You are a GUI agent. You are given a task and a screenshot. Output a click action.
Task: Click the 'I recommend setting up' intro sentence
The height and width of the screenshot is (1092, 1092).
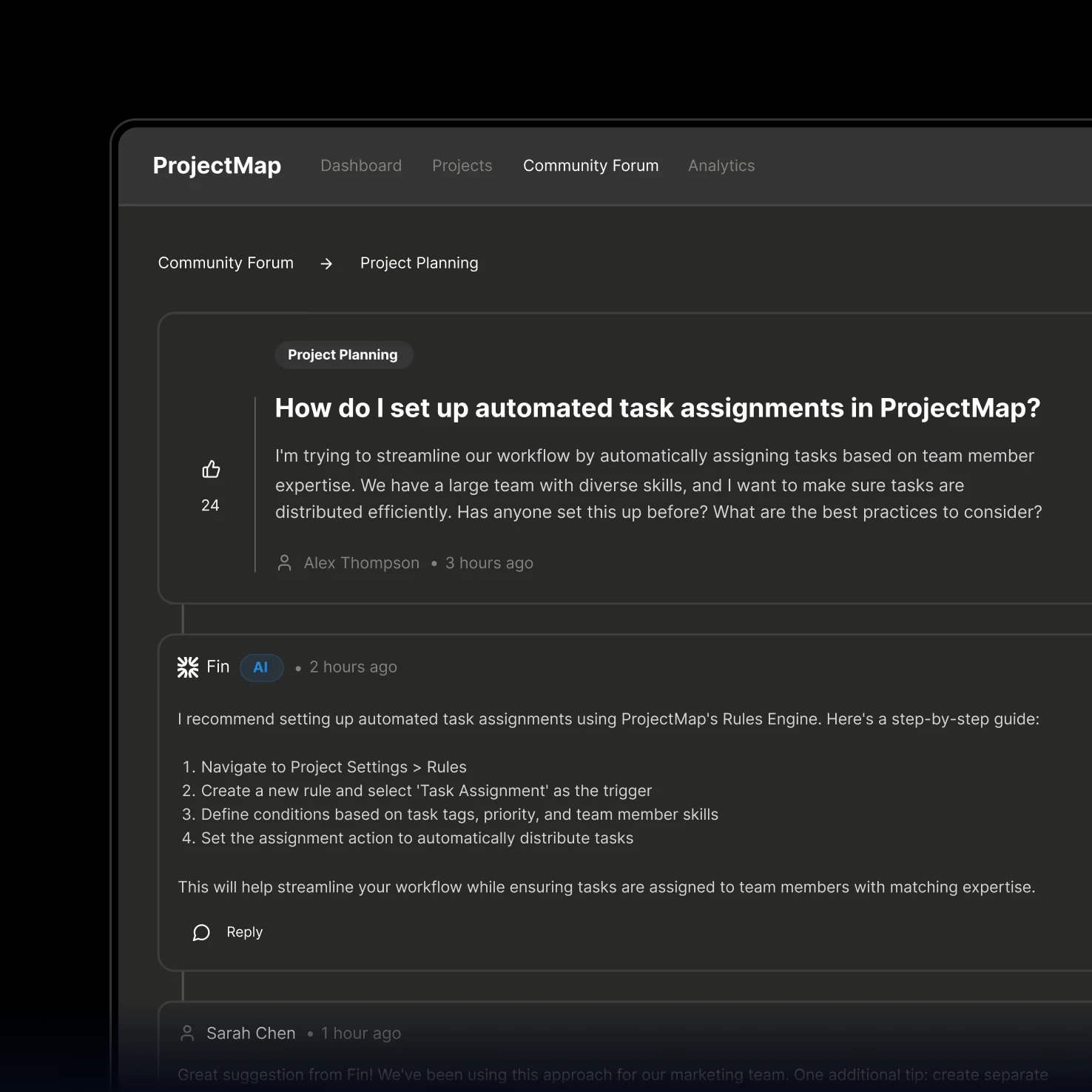pyautogui.click(x=608, y=719)
